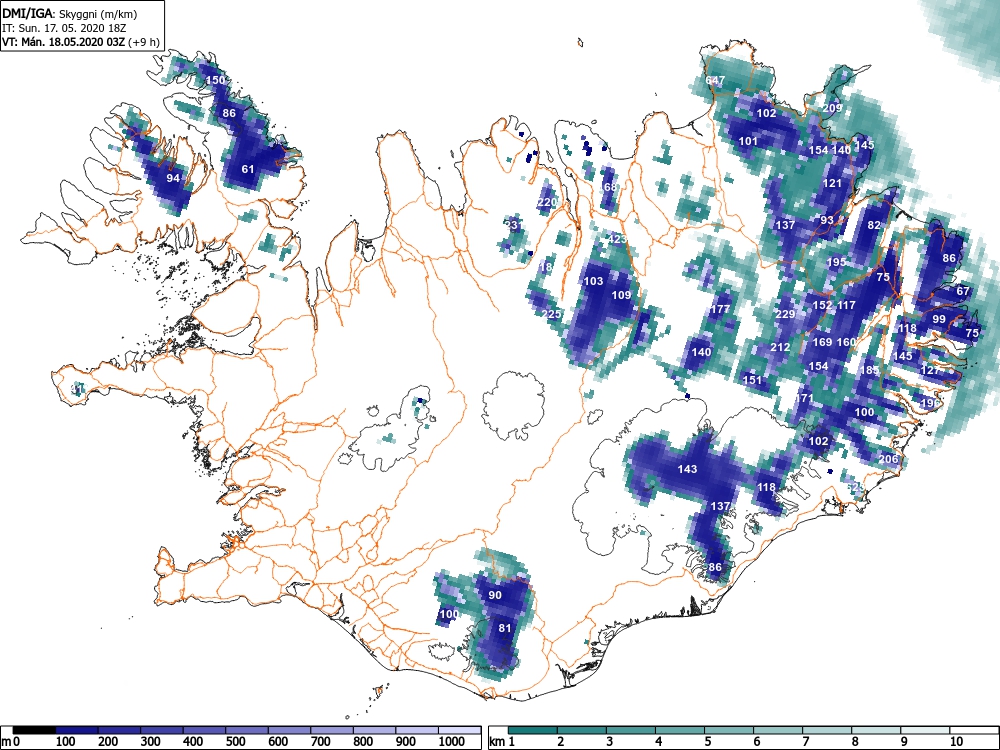Click the map value 94
1000x750 pixels.
173,178
